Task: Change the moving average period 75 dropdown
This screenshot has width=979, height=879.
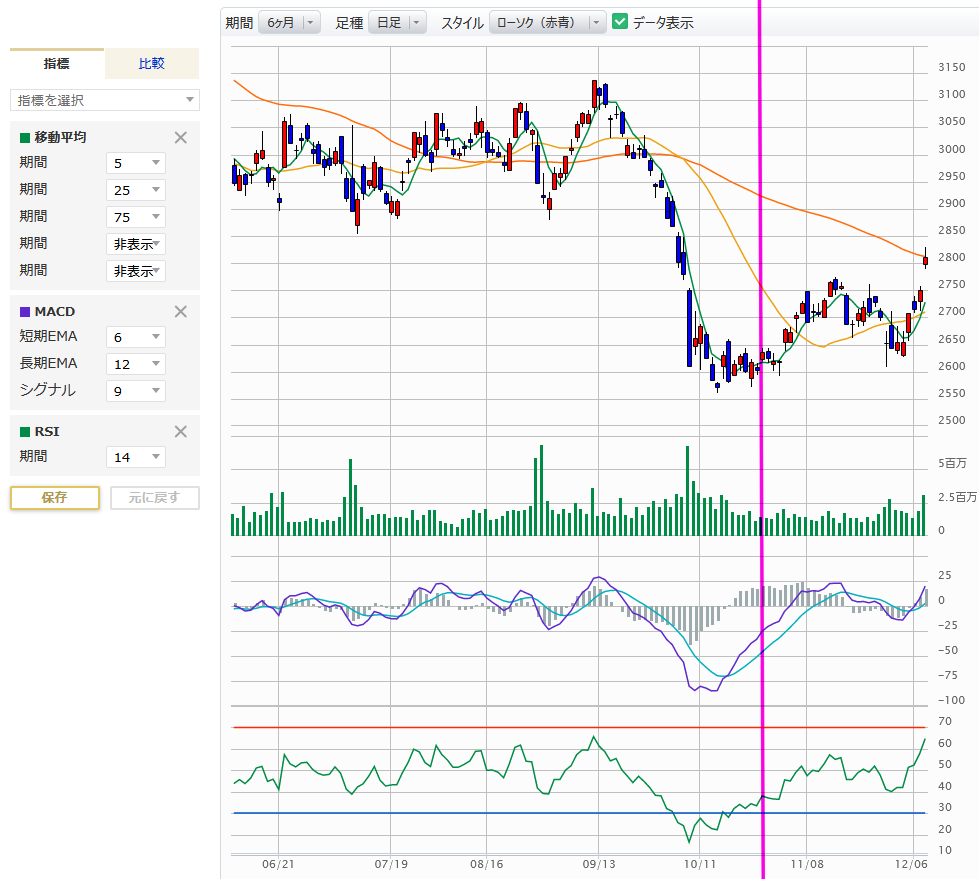Action: pos(136,217)
